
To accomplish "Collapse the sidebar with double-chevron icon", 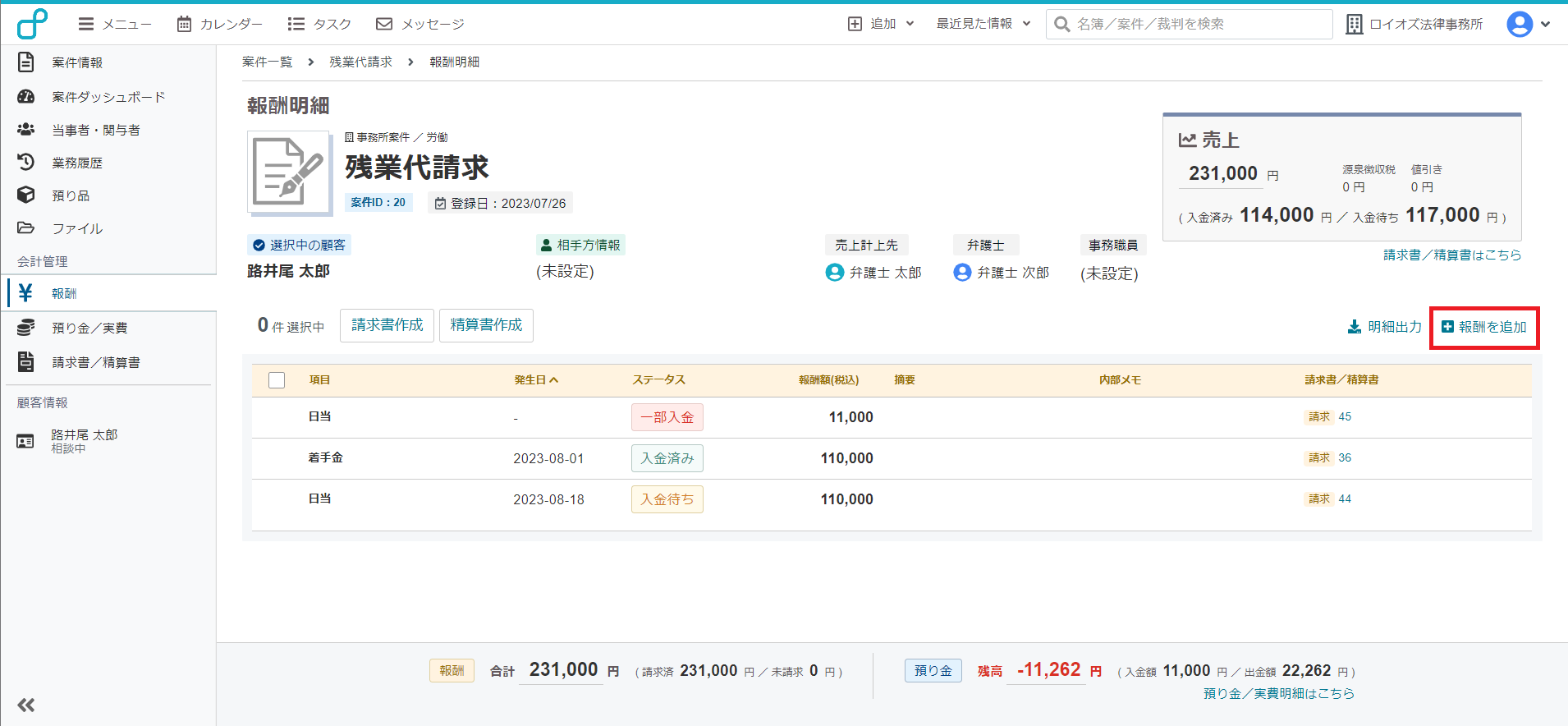I will click(26, 705).
